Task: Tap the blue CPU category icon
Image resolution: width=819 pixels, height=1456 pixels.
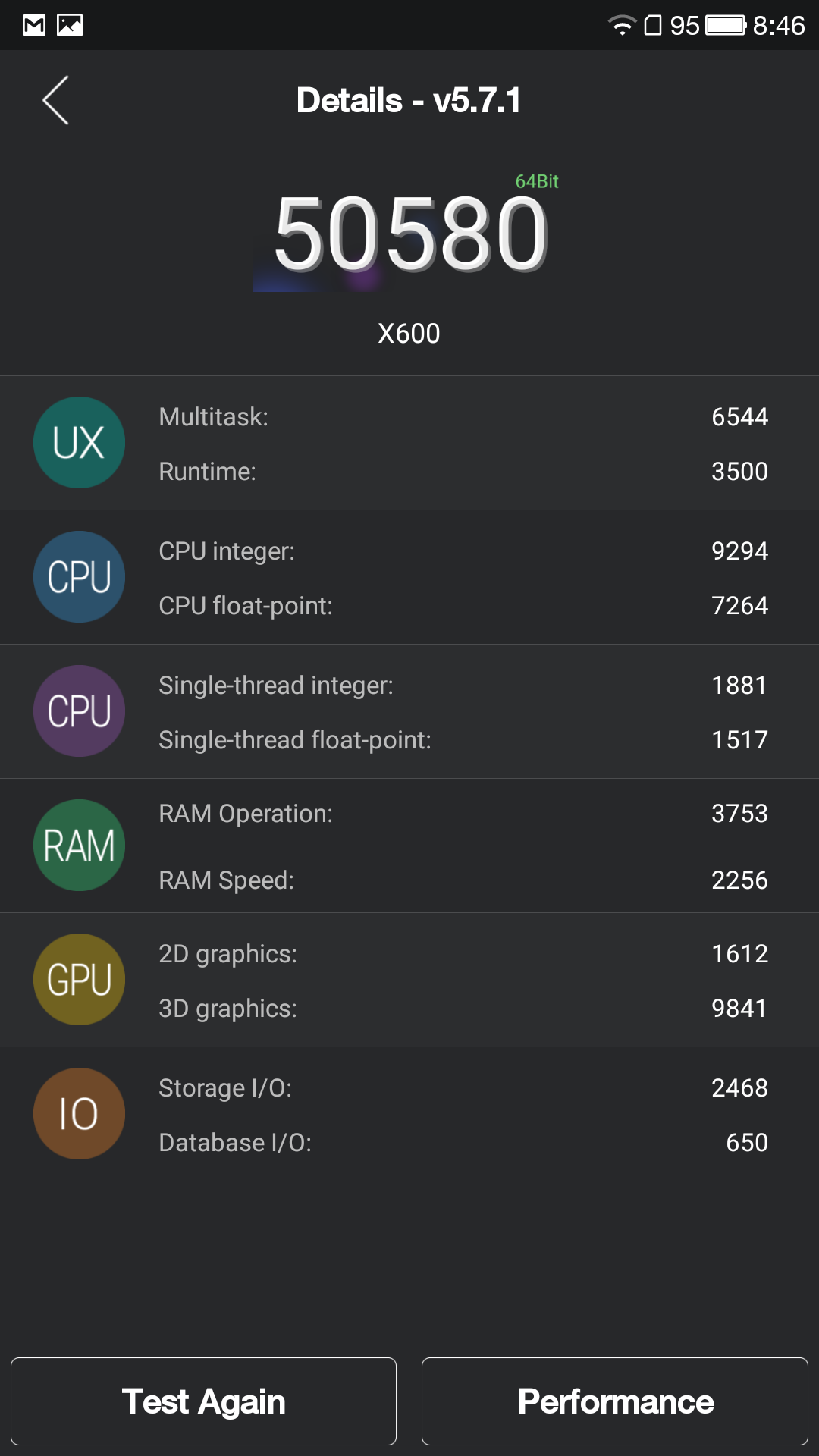Action: tap(79, 577)
